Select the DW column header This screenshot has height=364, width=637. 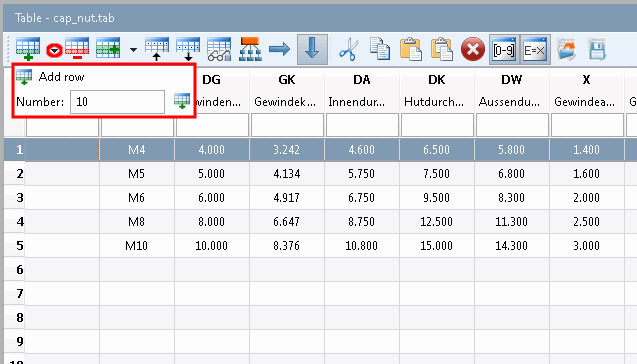click(511, 80)
